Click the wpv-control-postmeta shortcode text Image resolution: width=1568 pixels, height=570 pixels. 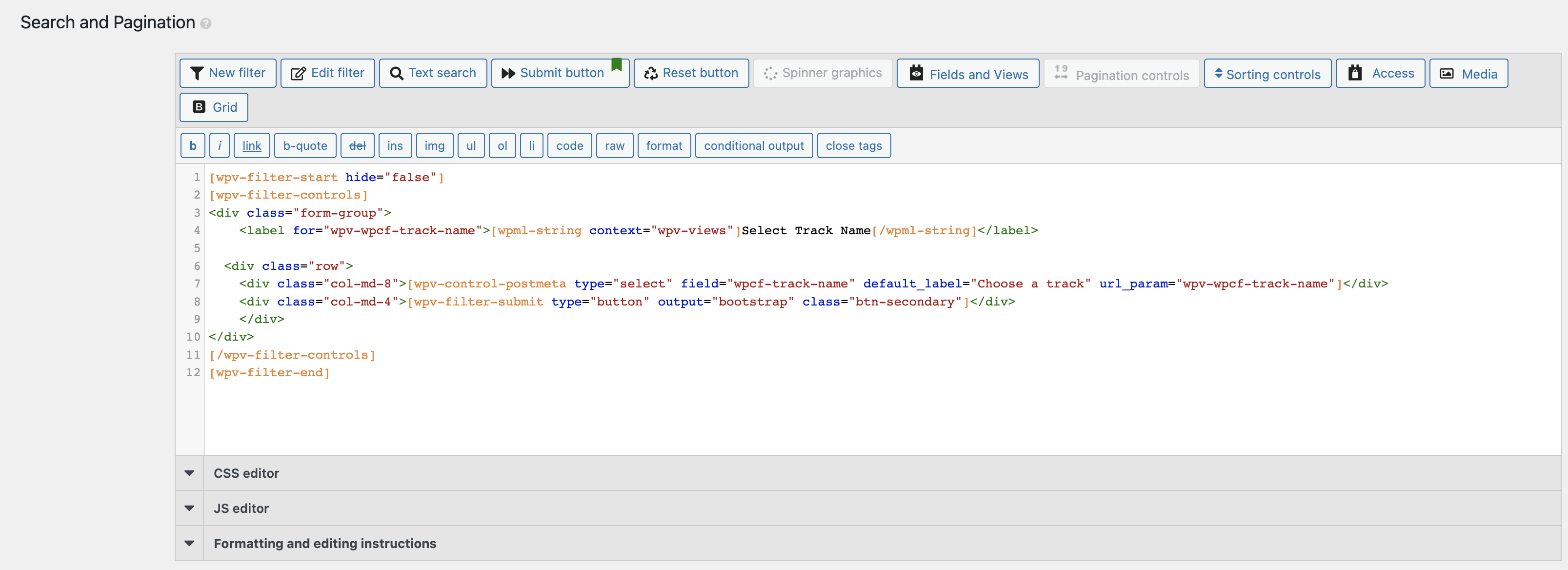pos(490,284)
